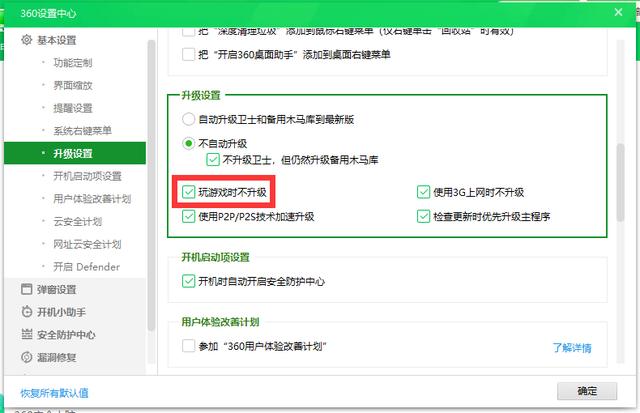This screenshot has width=640, height=413.
Task: Click the 确定 button
Action: point(587,391)
